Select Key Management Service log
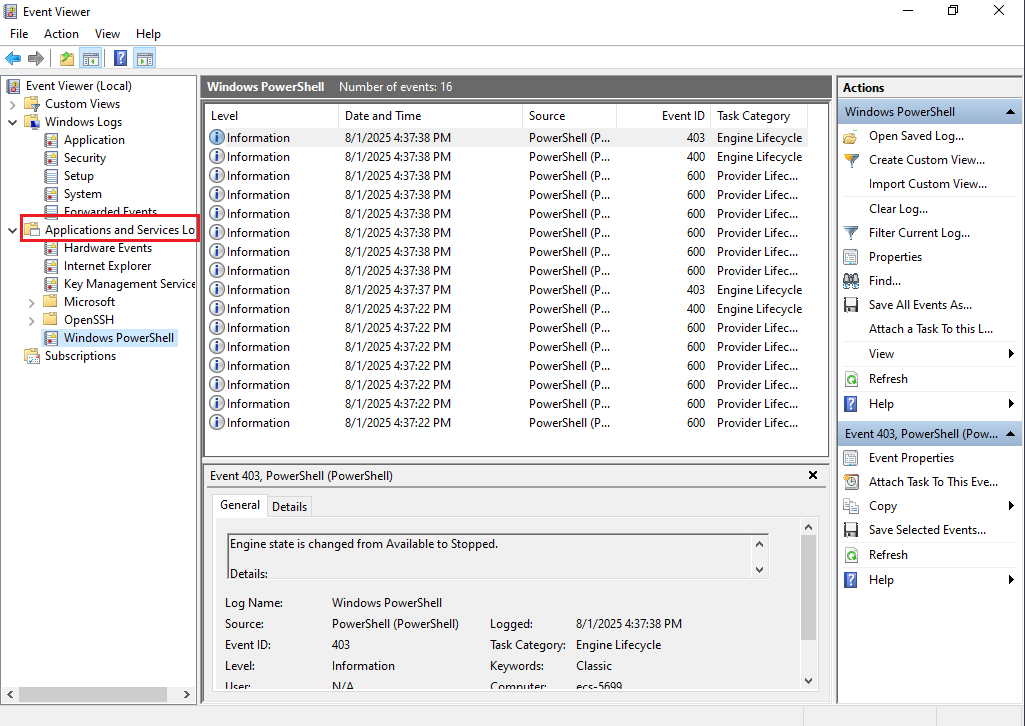This screenshot has height=726, width=1025. coord(129,284)
